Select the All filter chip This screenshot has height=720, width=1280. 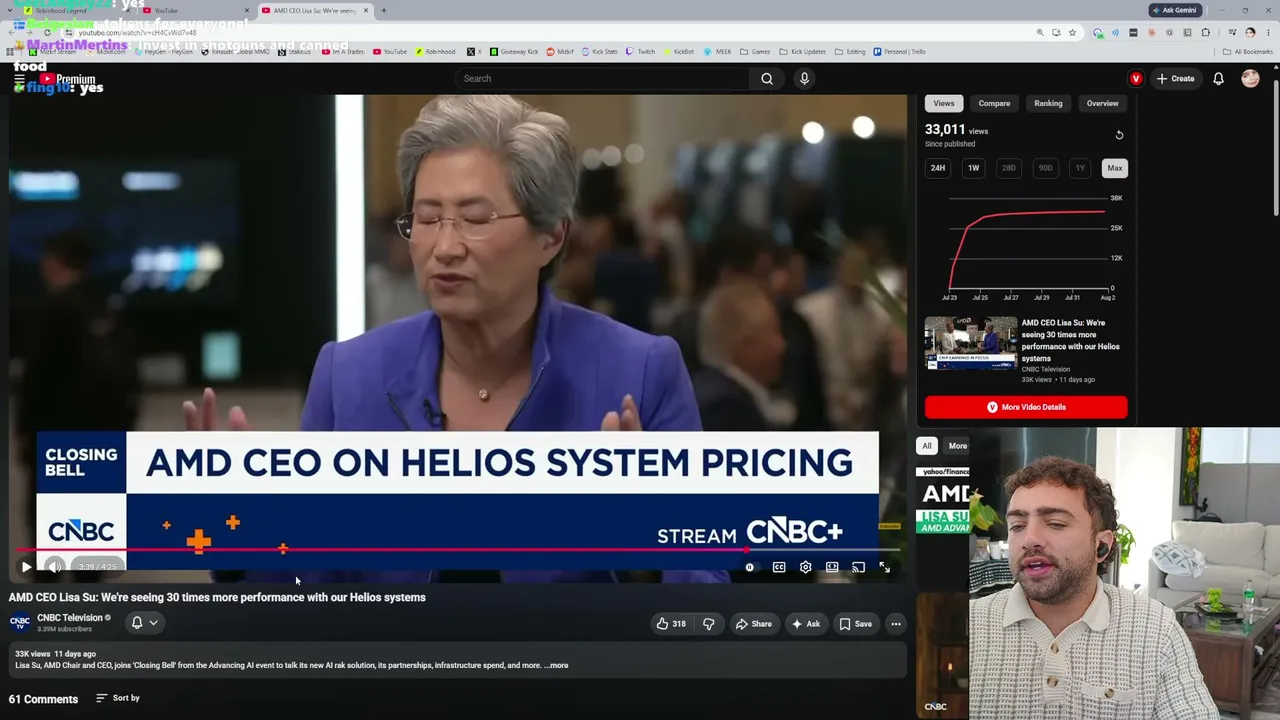(x=927, y=446)
